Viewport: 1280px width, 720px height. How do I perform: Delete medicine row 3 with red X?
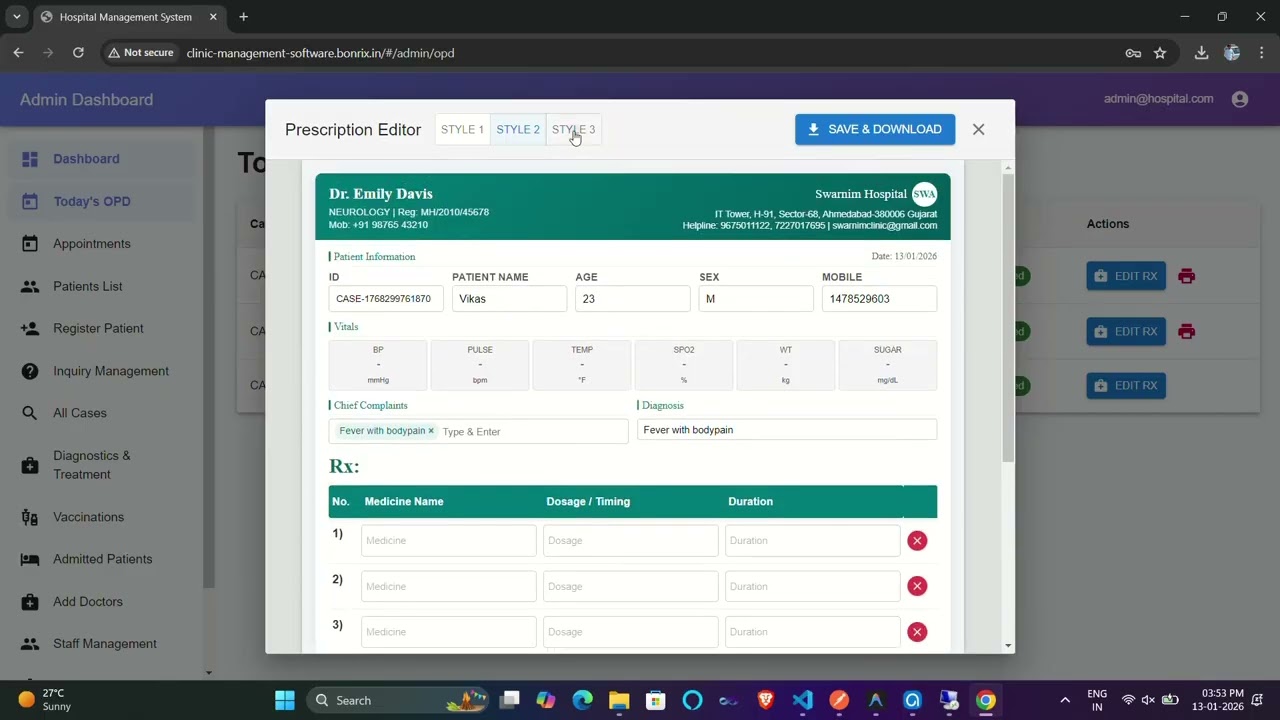[917, 632]
